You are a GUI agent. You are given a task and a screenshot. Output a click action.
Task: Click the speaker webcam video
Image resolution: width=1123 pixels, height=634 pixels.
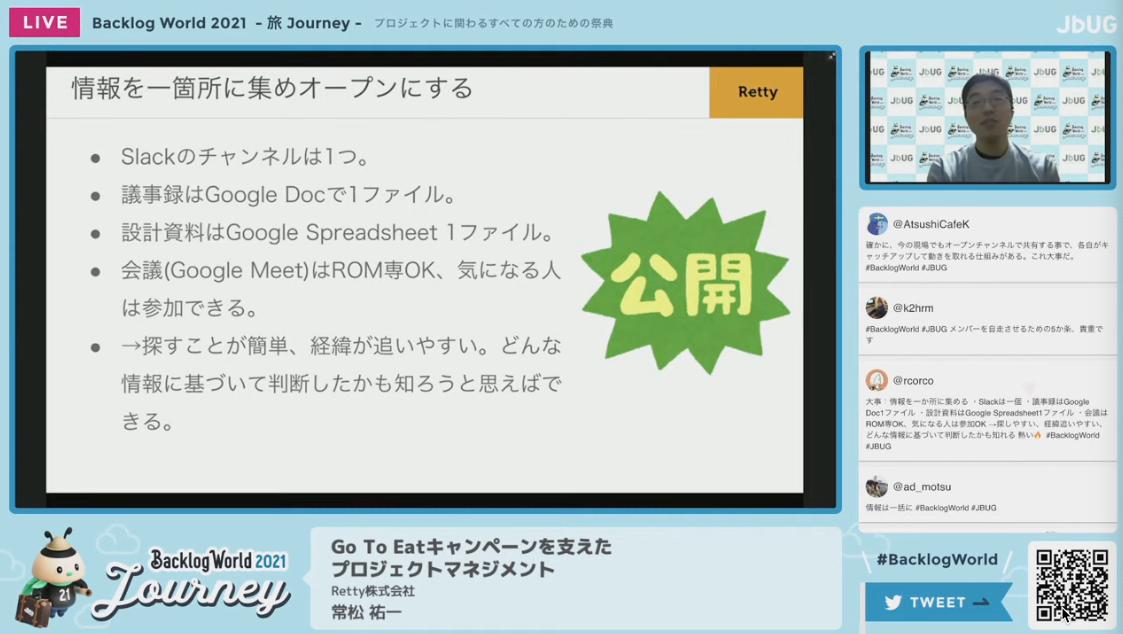click(988, 117)
